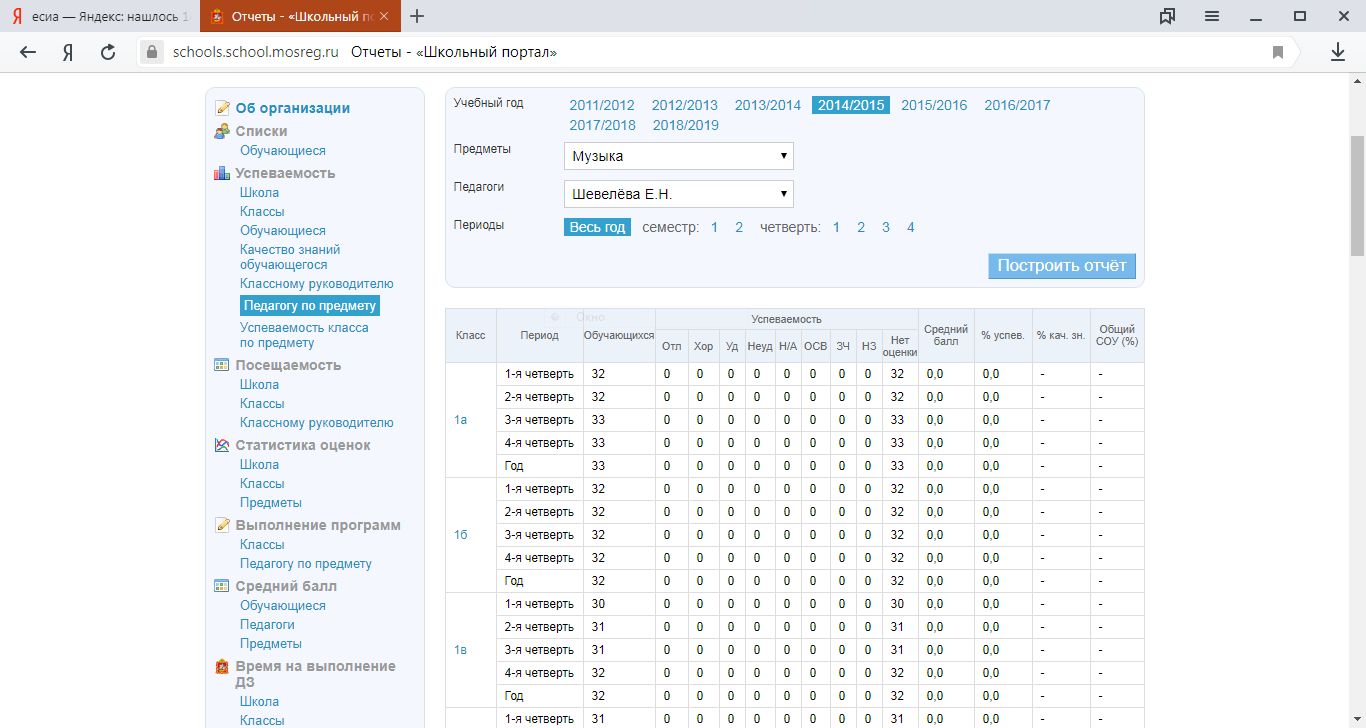Reload the current page
This screenshot has height=728, width=1366.
pos(108,52)
